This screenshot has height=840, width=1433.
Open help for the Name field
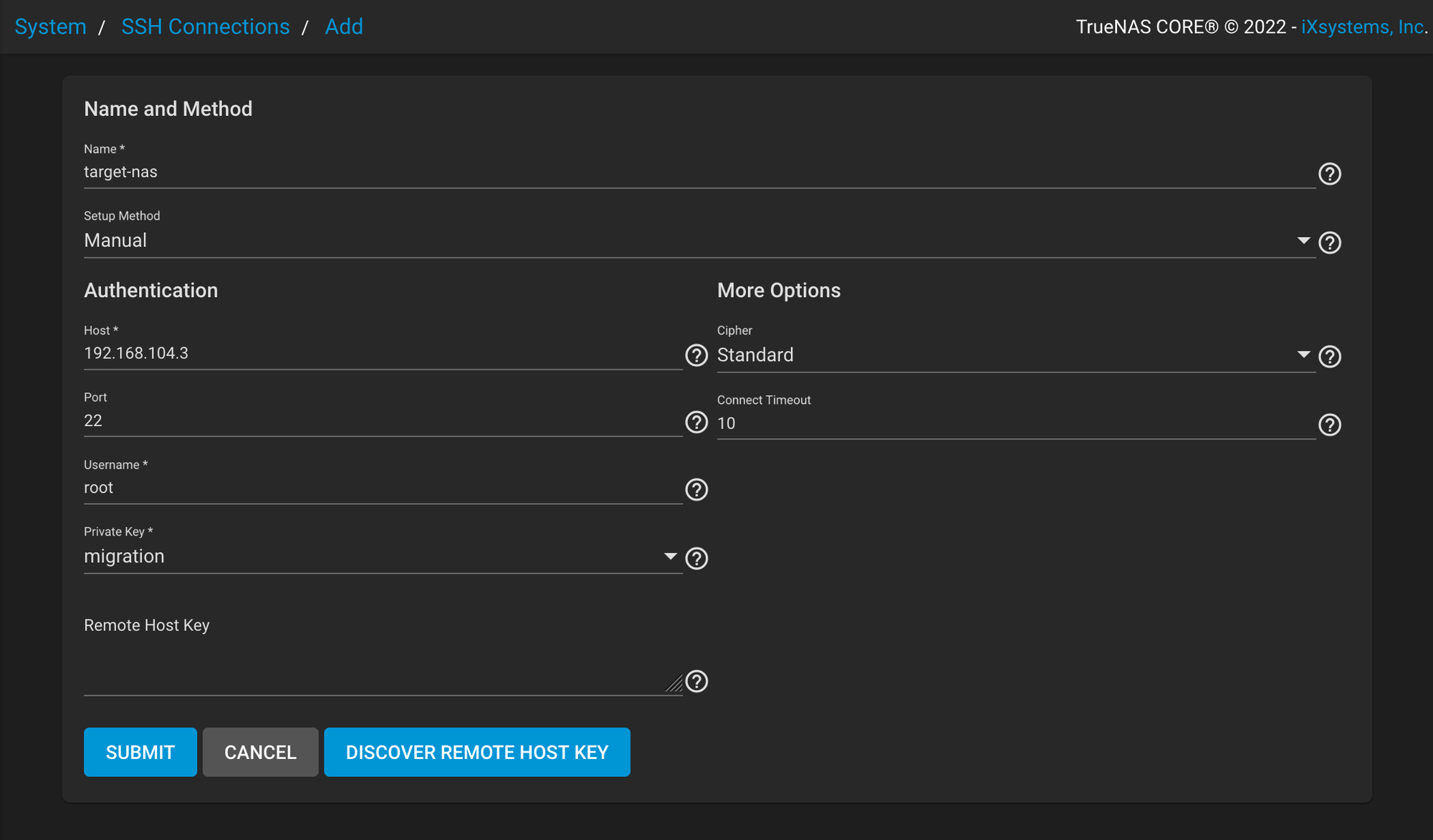pyautogui.click(x=1330, y=174)
